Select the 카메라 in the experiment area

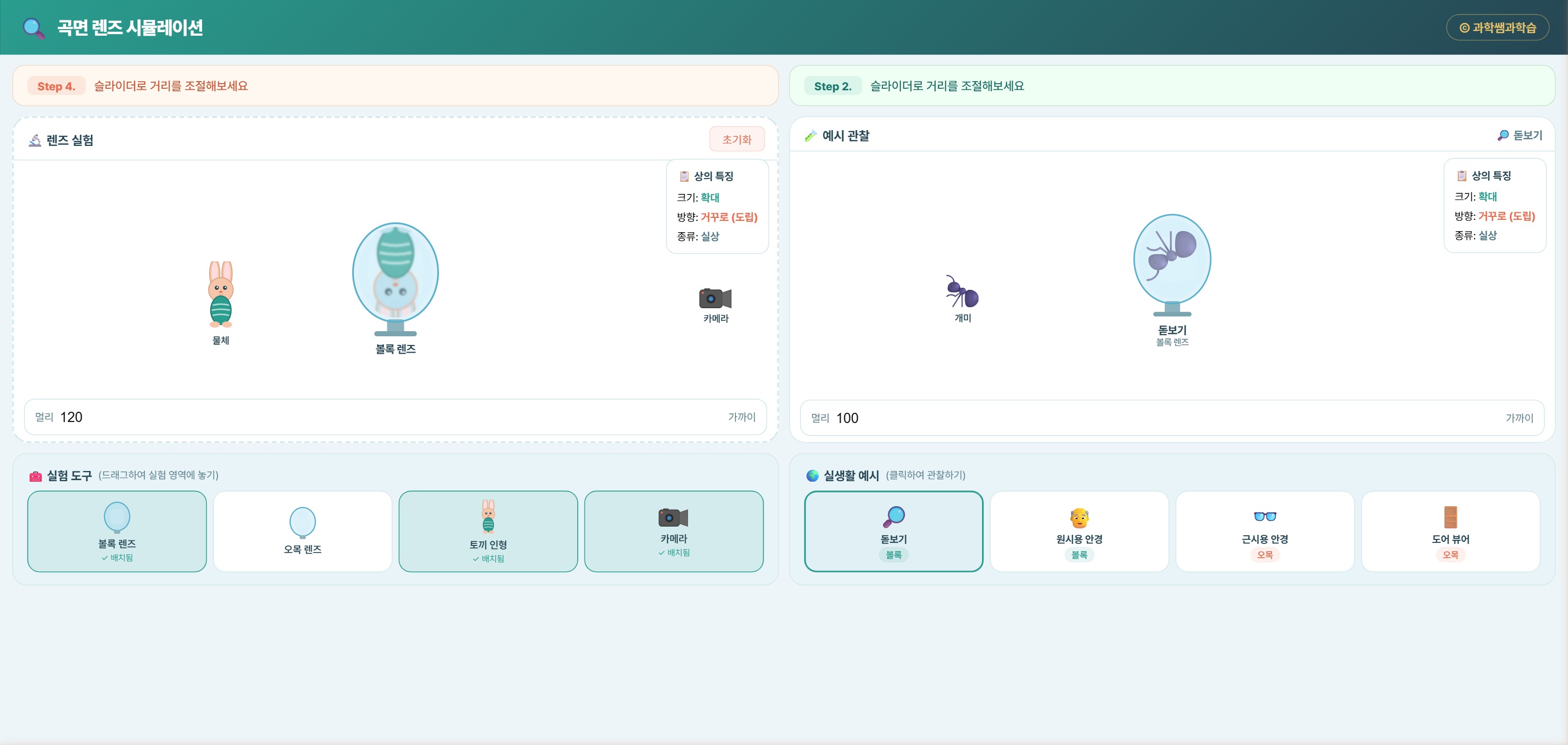[715, 298]
